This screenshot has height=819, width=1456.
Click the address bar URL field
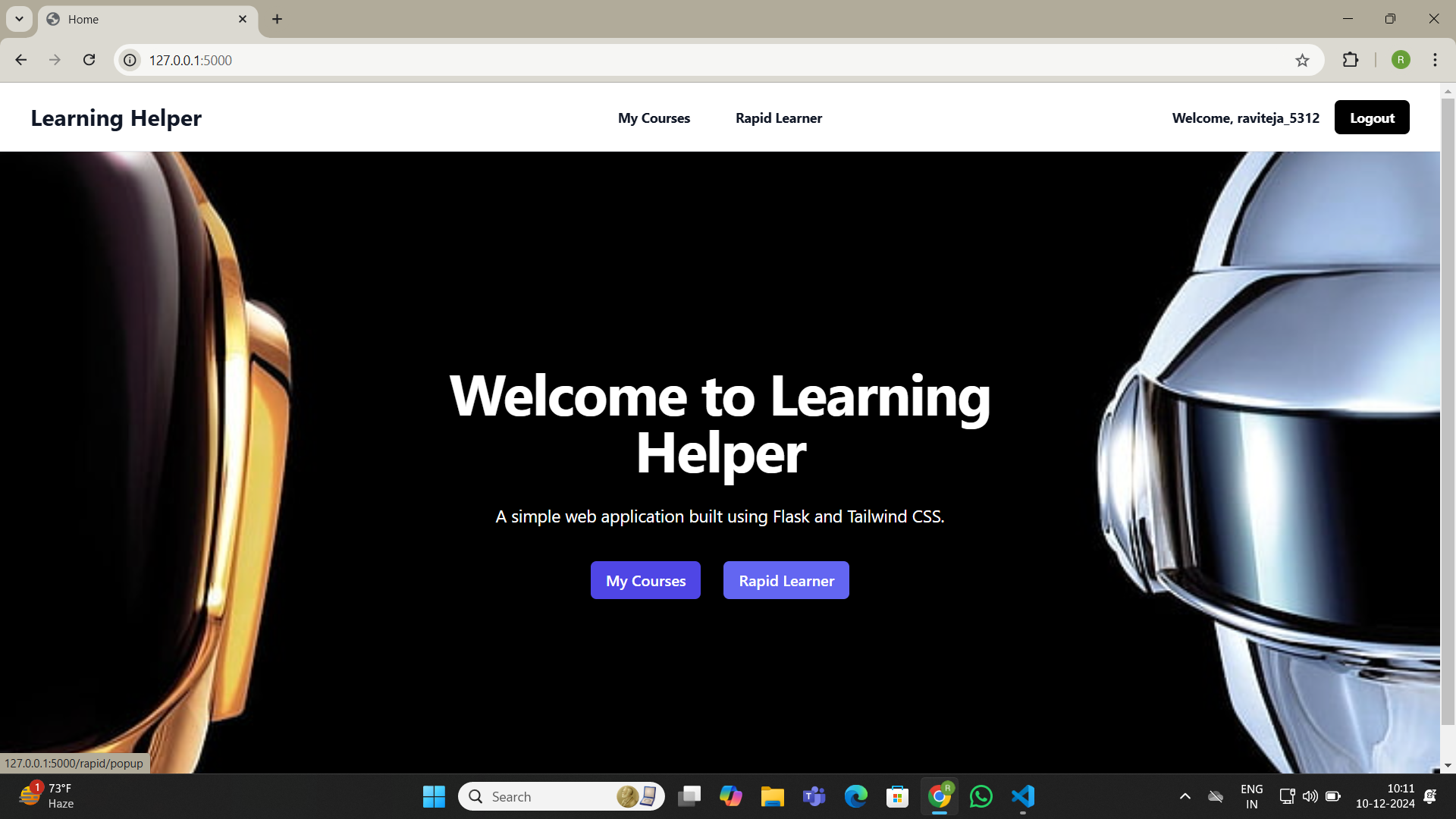(x=682, y=60)
